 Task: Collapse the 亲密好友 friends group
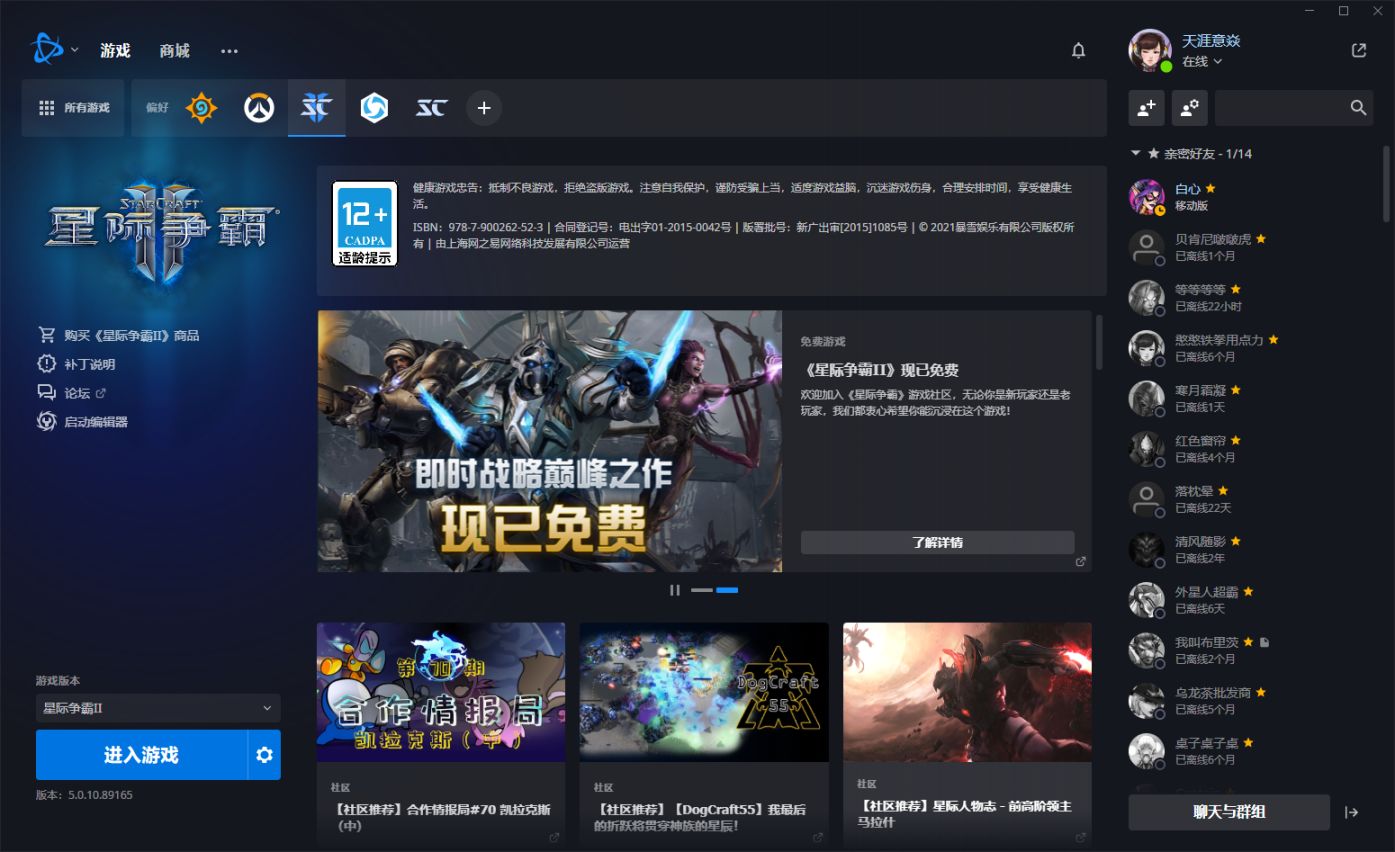[x=1136, y=154]
